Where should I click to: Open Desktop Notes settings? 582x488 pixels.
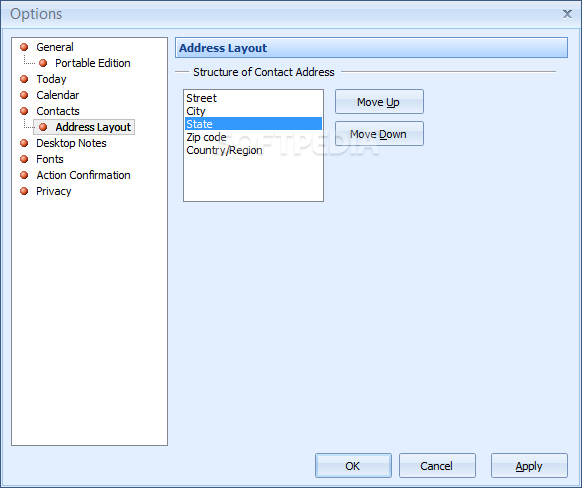click(x=71, y=143)
